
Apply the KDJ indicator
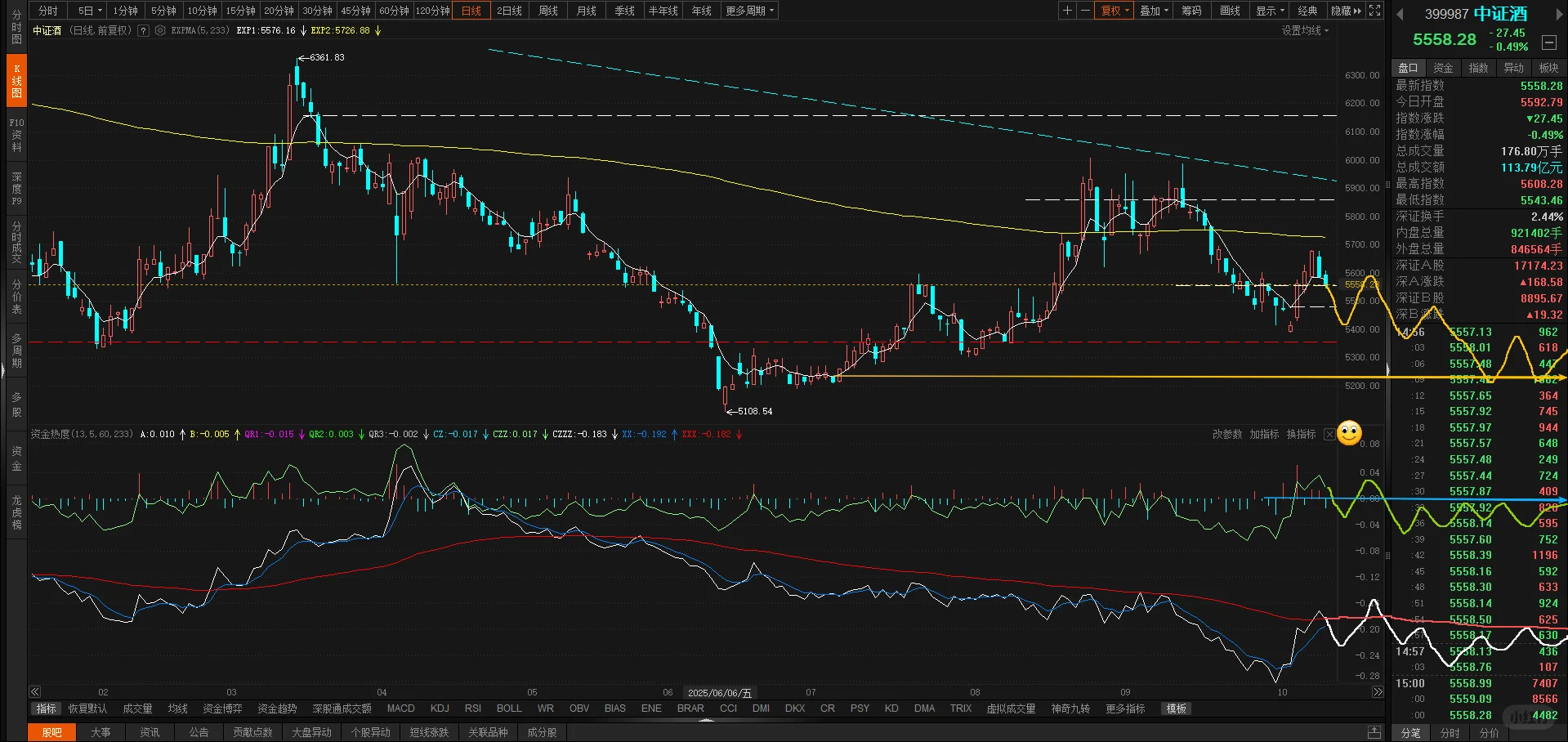[x=440, y=708]
